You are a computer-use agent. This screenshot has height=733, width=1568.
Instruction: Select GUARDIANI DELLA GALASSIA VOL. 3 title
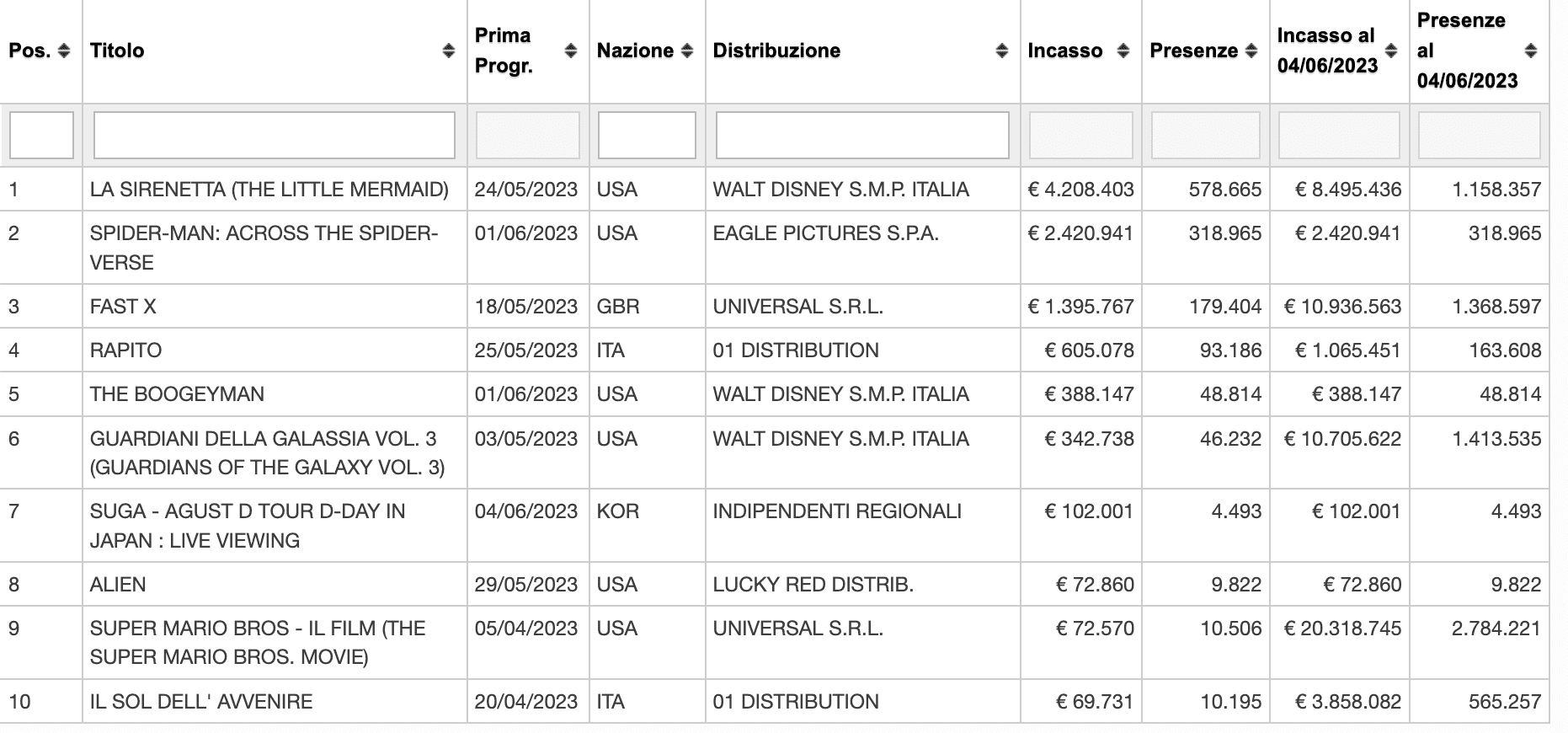click(x=267, y=453)
